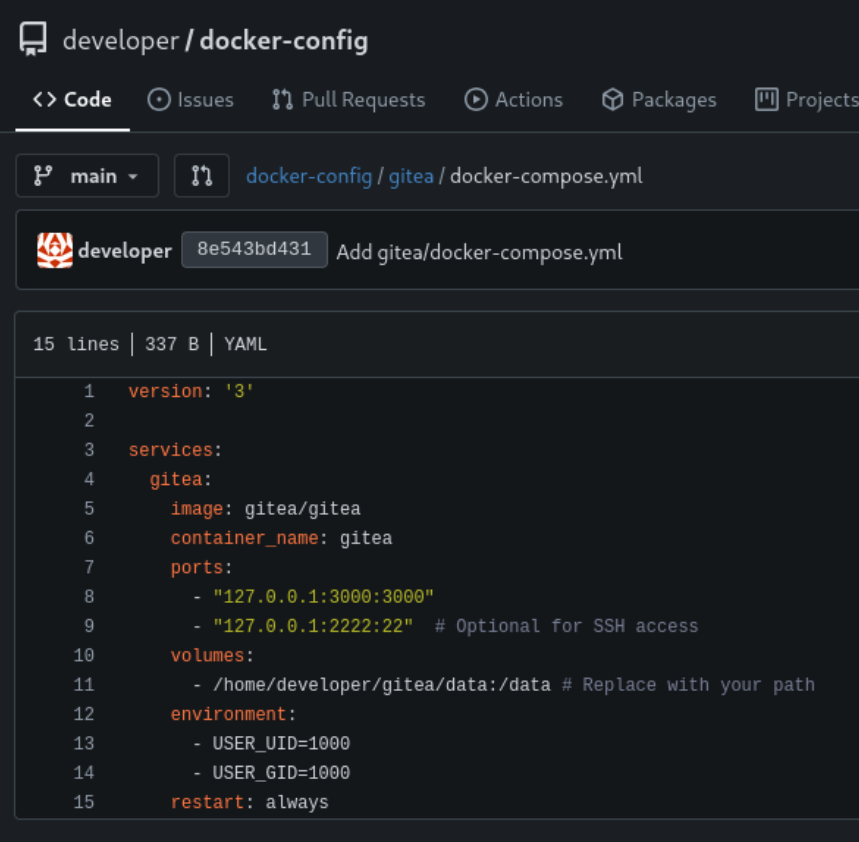Click the '15 lines' file info text
Viewport: 859px width, 842px height.
[76, 344]
